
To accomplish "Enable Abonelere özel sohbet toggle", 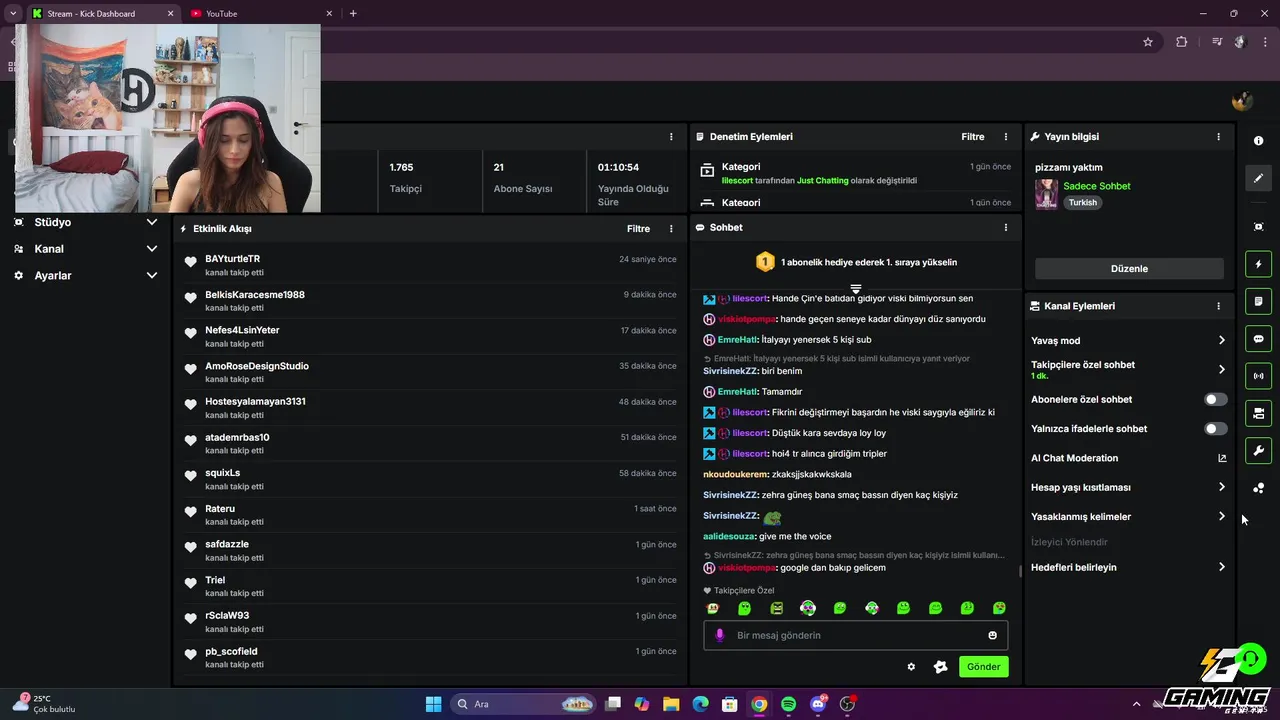I will coord(1215,399).
